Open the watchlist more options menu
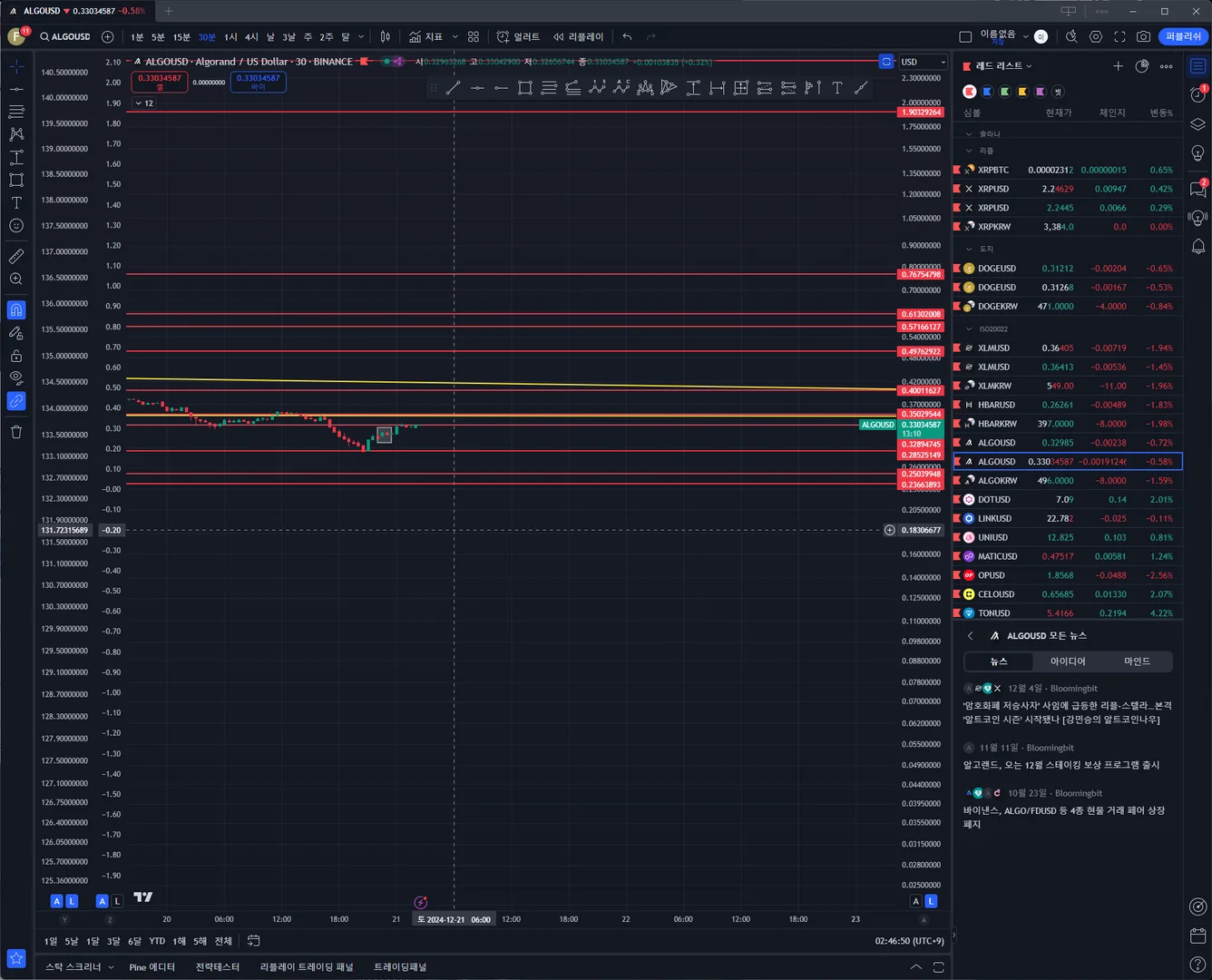1212x980 pixels. 1167,66
